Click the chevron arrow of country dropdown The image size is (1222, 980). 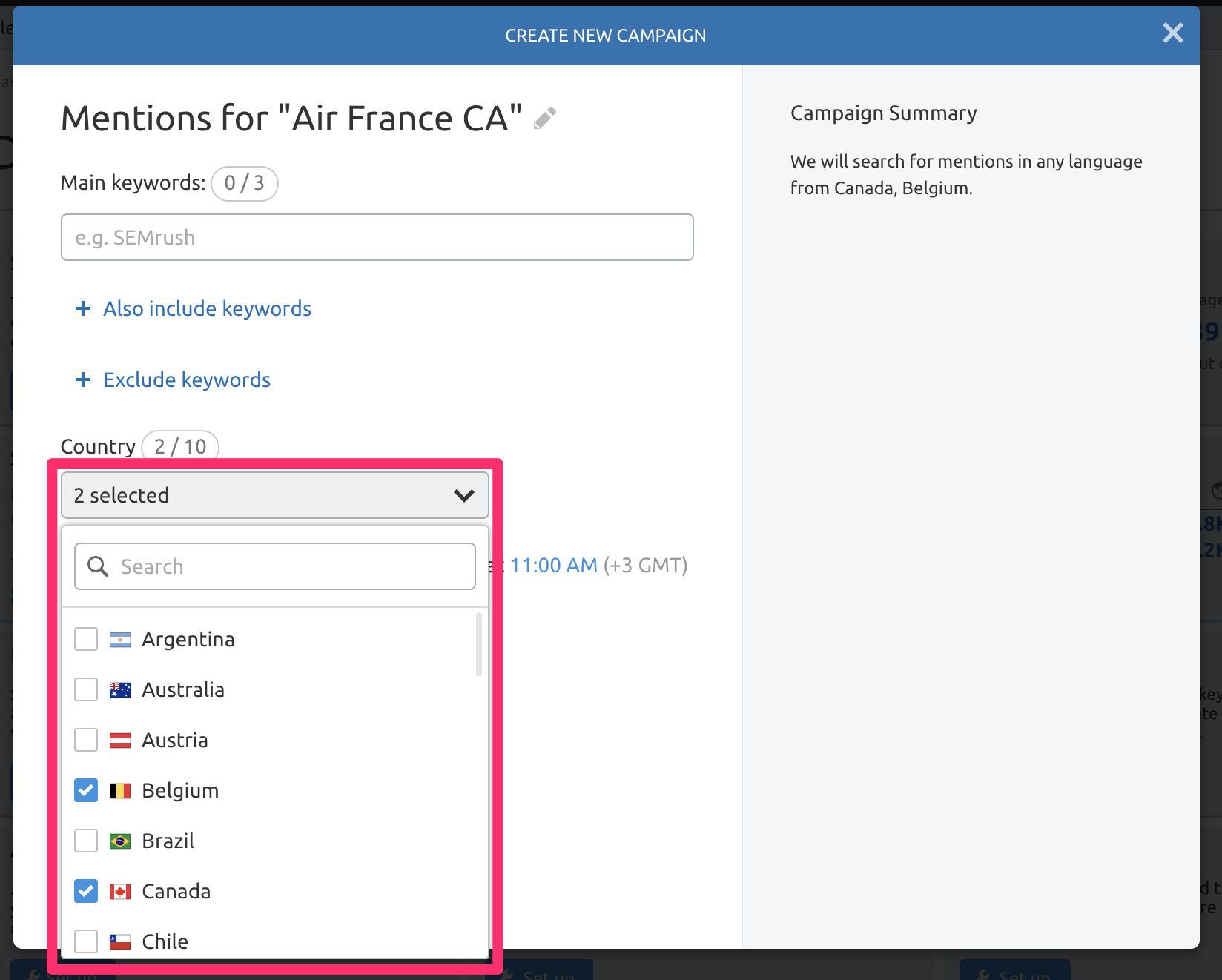[464, 495]
